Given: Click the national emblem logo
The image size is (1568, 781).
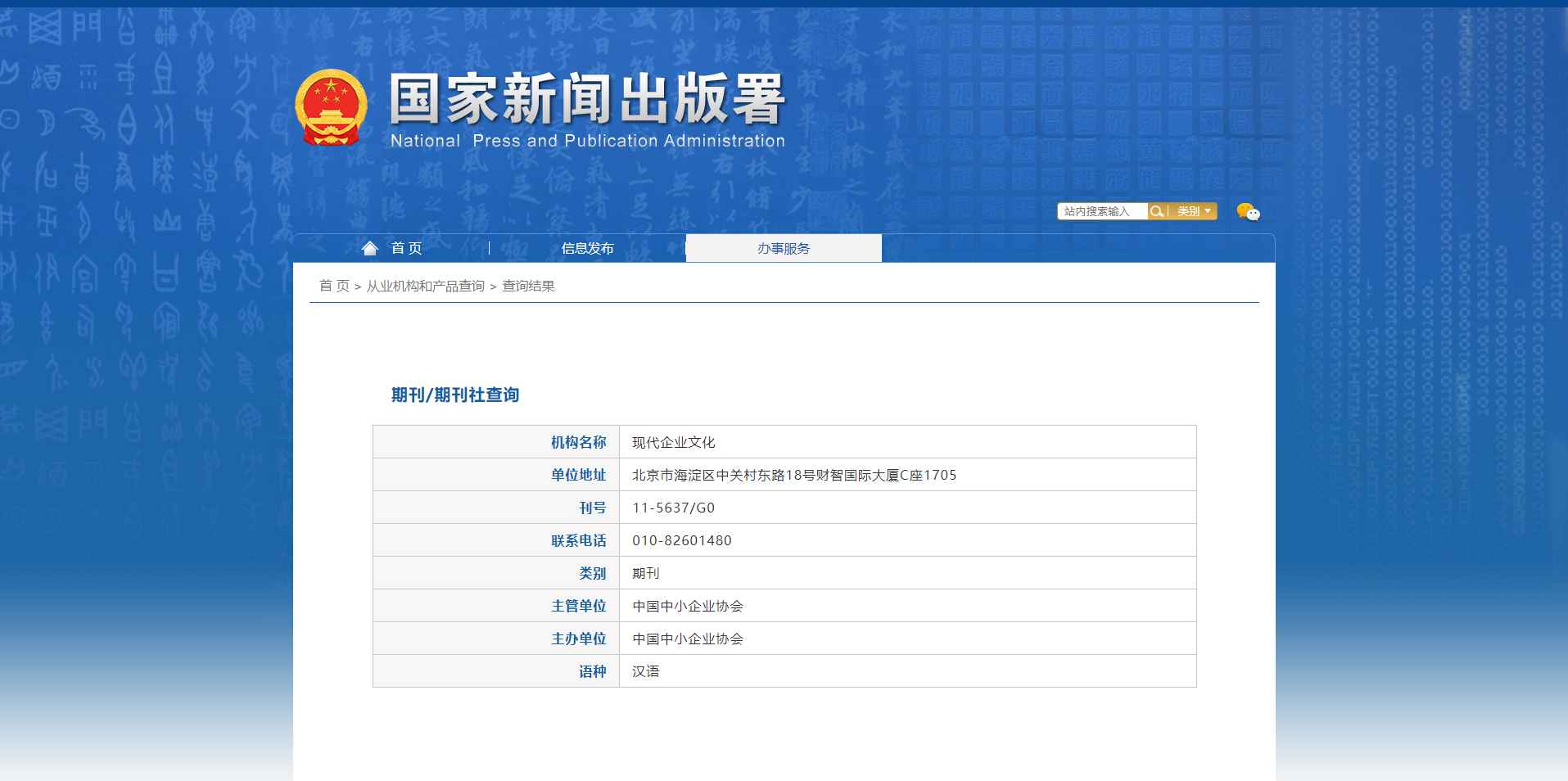Looking at the screenshot, I should pyautogui.click(x=331, y=107).
